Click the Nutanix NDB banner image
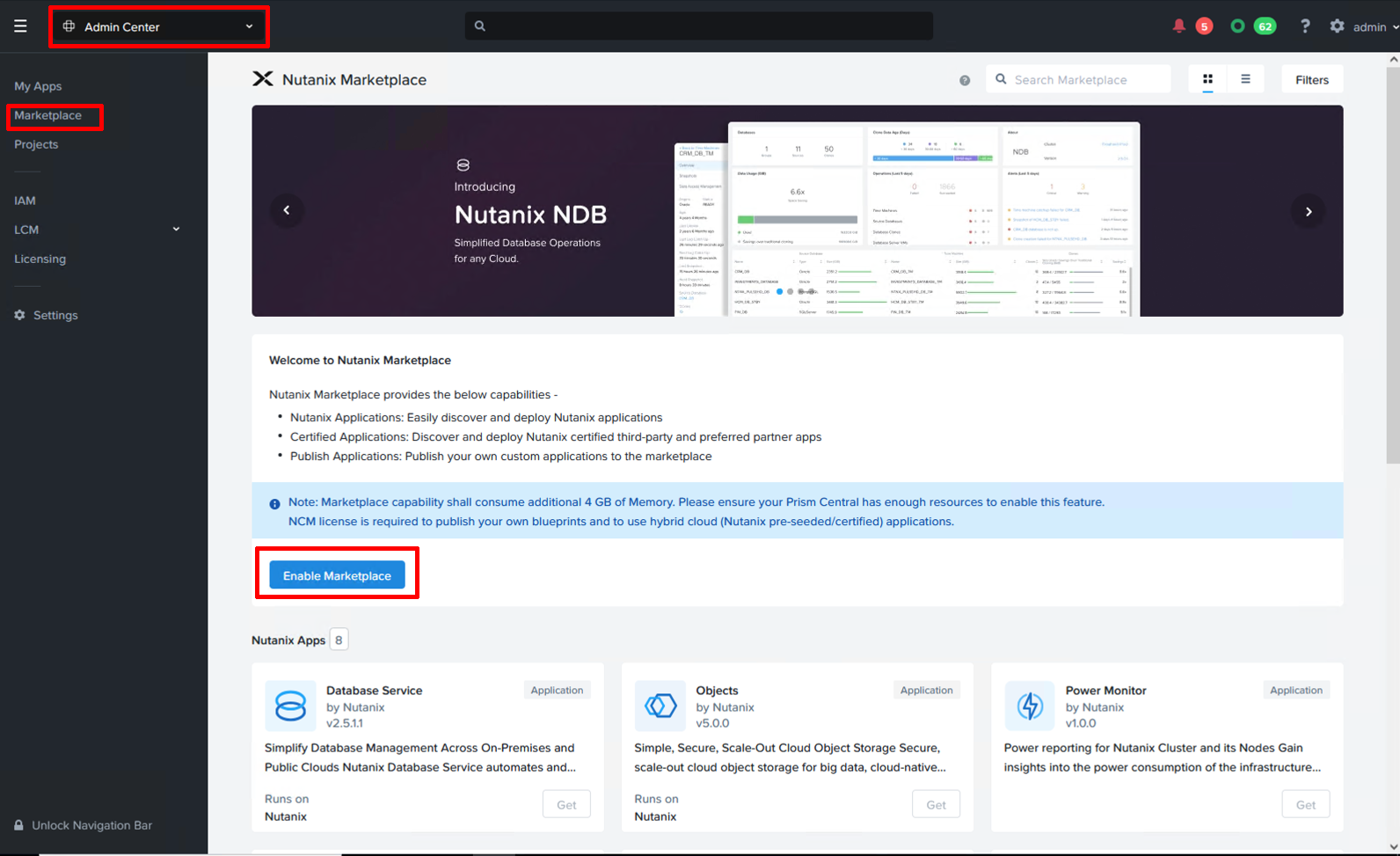 click(x=798, y=211)
